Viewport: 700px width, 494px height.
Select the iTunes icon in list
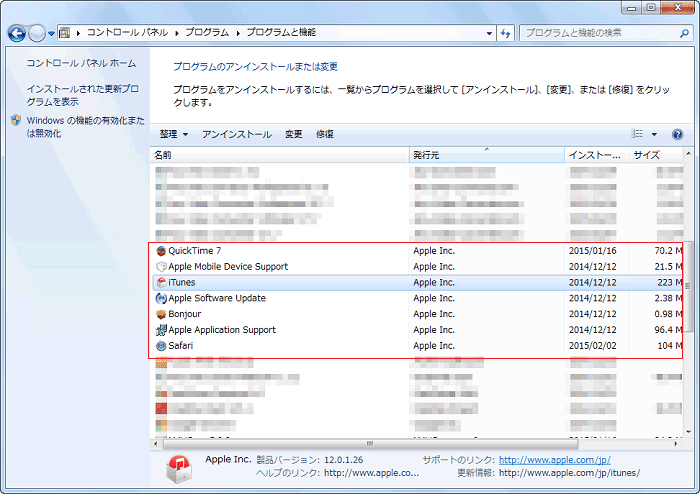click(x=161, y=282)
